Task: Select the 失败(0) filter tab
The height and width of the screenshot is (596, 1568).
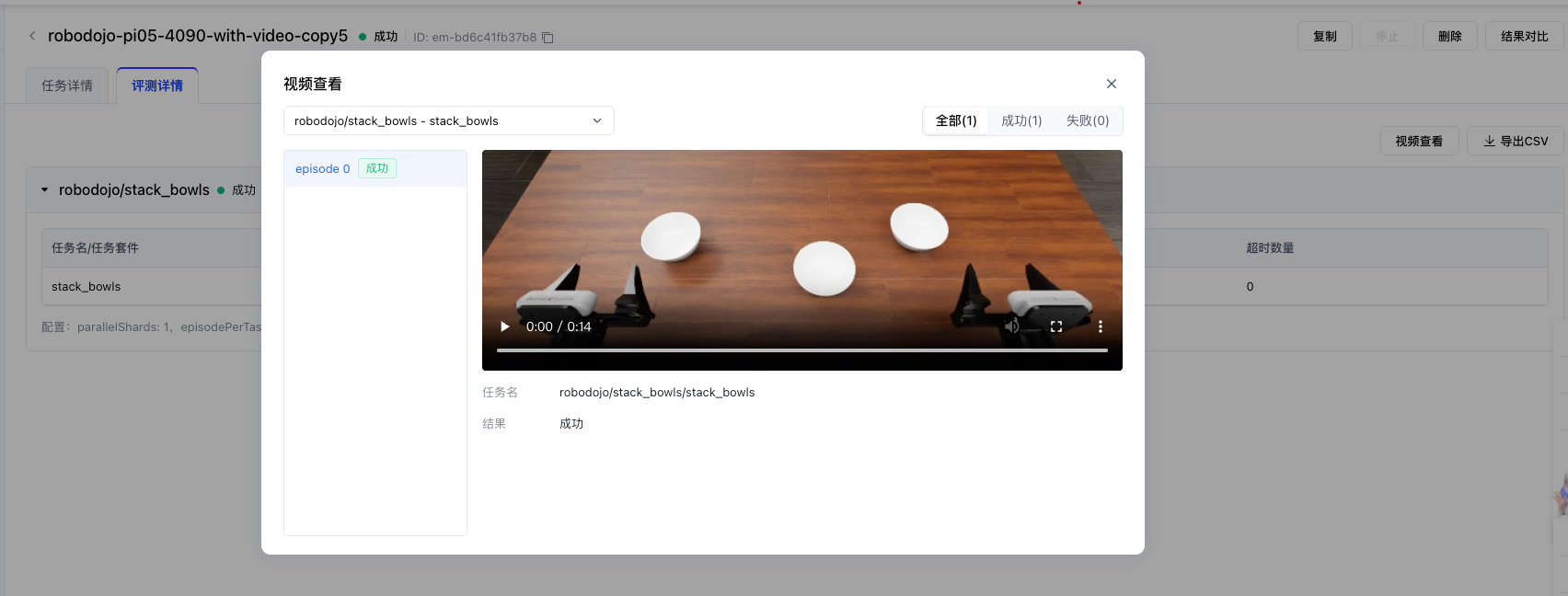Action: tap(1088, 120)
